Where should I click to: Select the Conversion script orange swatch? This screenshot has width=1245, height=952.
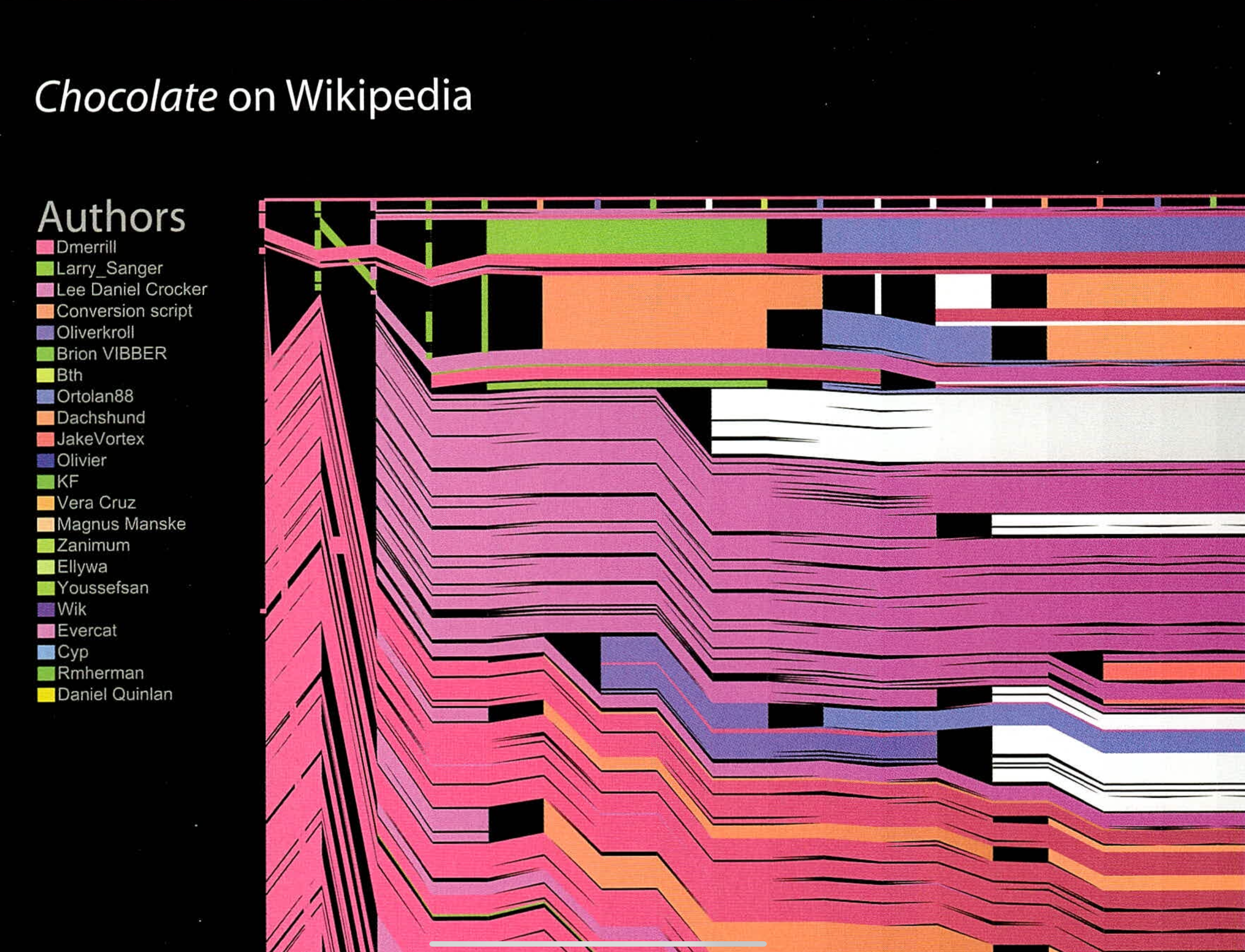45,311
